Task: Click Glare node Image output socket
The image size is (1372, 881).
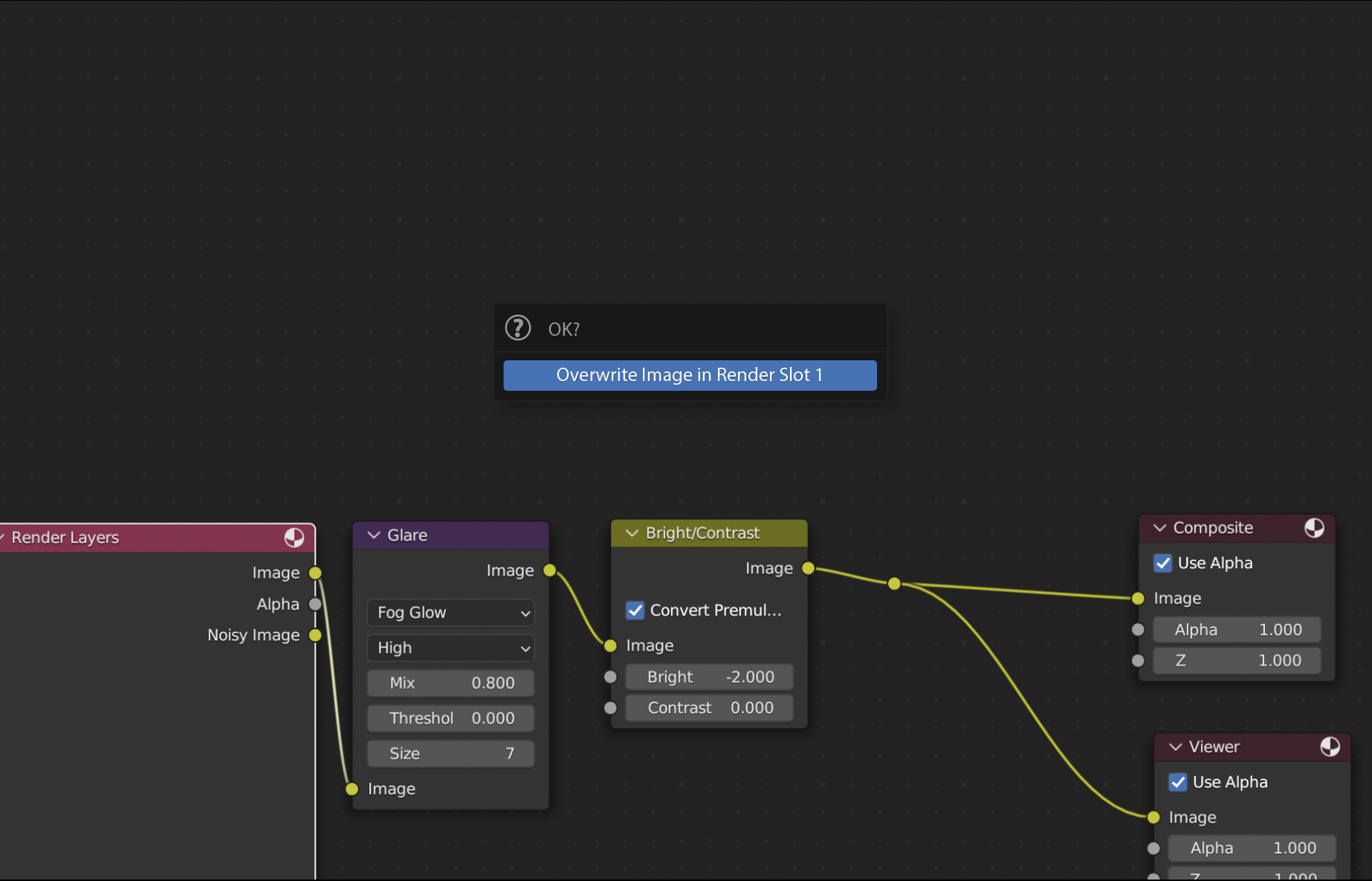Action: [x=549, y=570]
